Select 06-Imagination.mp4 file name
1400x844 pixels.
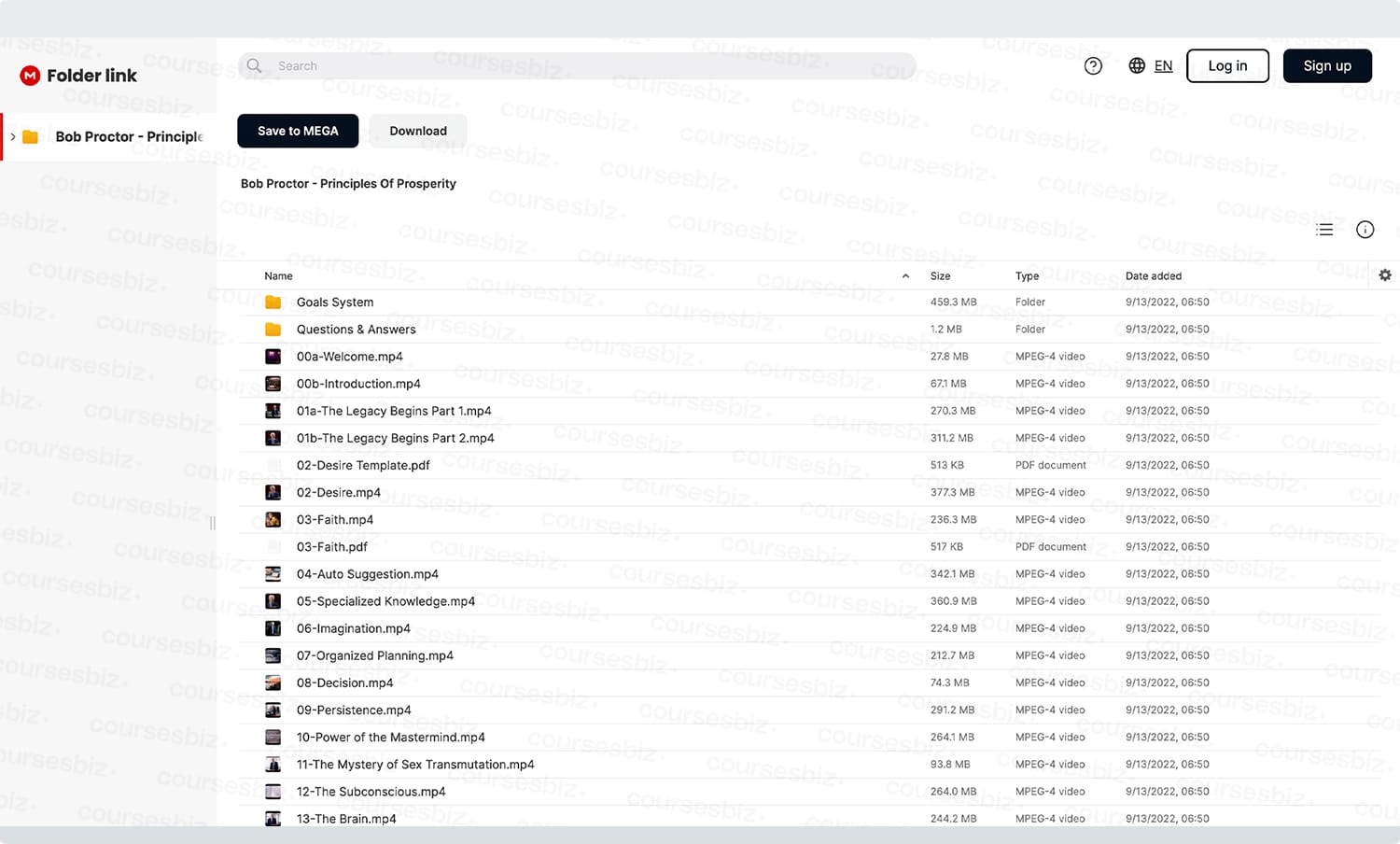tap(354, 628)
